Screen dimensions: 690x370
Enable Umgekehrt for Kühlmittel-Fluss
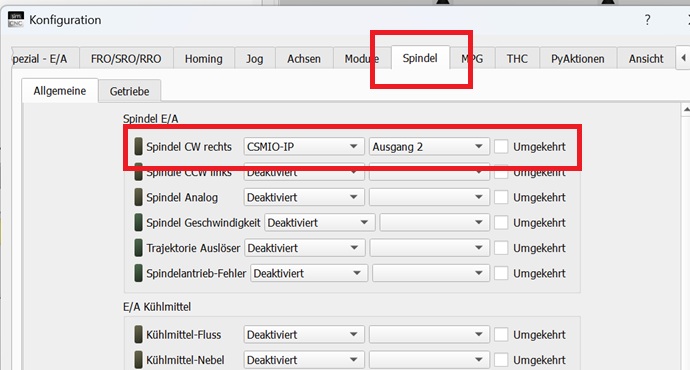pos(501,334)
